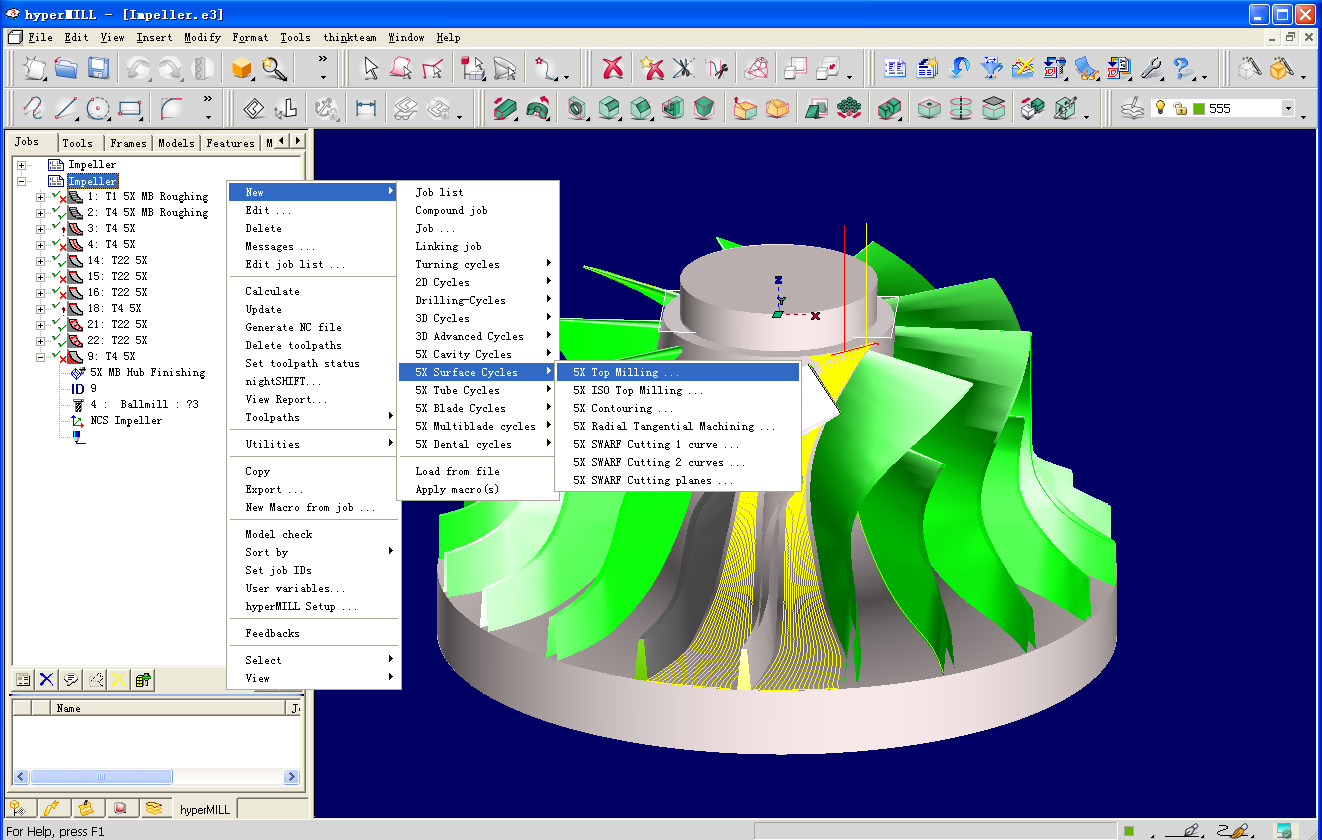This screenshot has height=840, width=1322.
Task: Expand the first Impeller job list node
Action: click(x=21, y=165)
